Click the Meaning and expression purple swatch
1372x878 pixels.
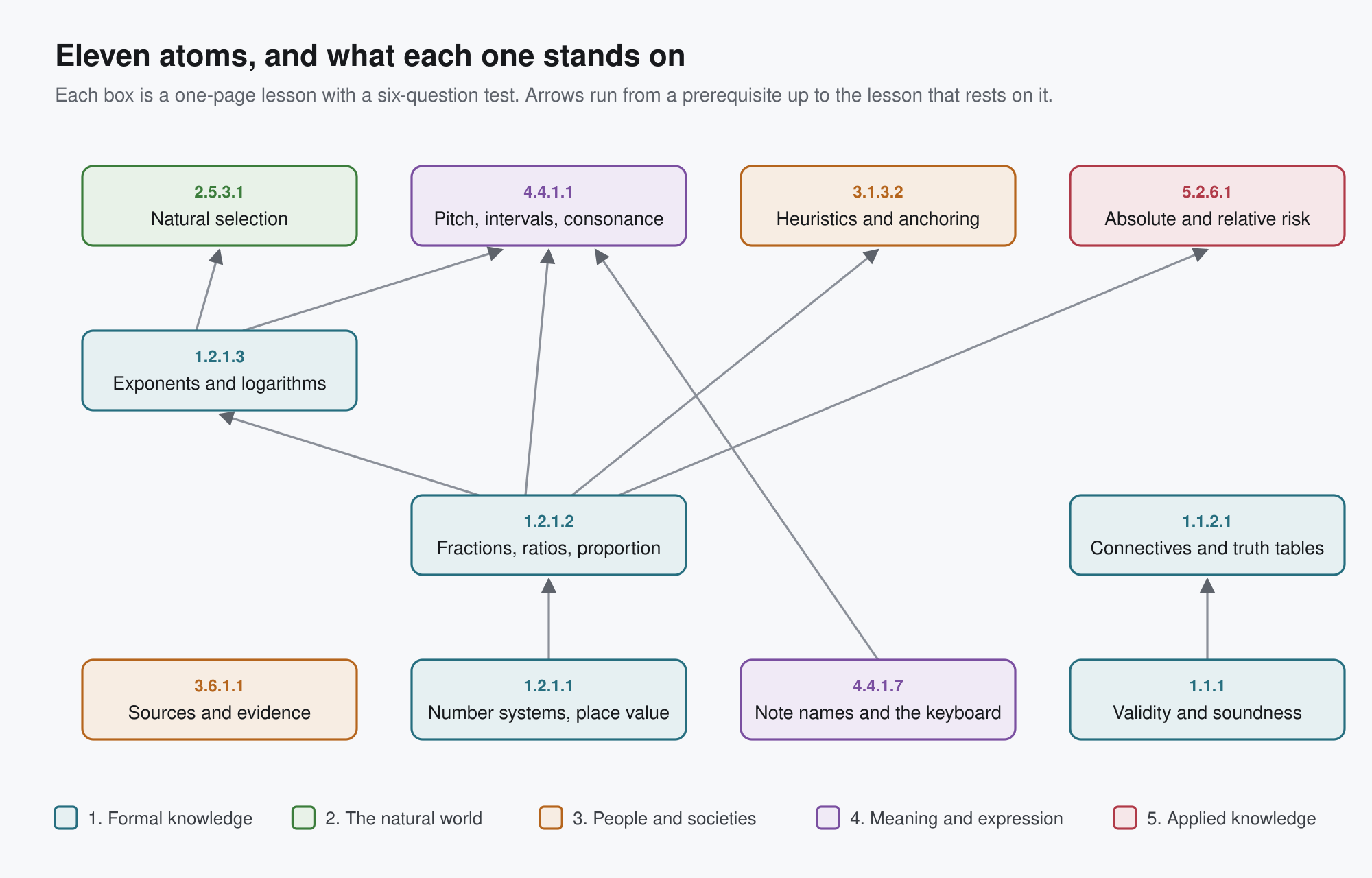(x=828, y=818)
